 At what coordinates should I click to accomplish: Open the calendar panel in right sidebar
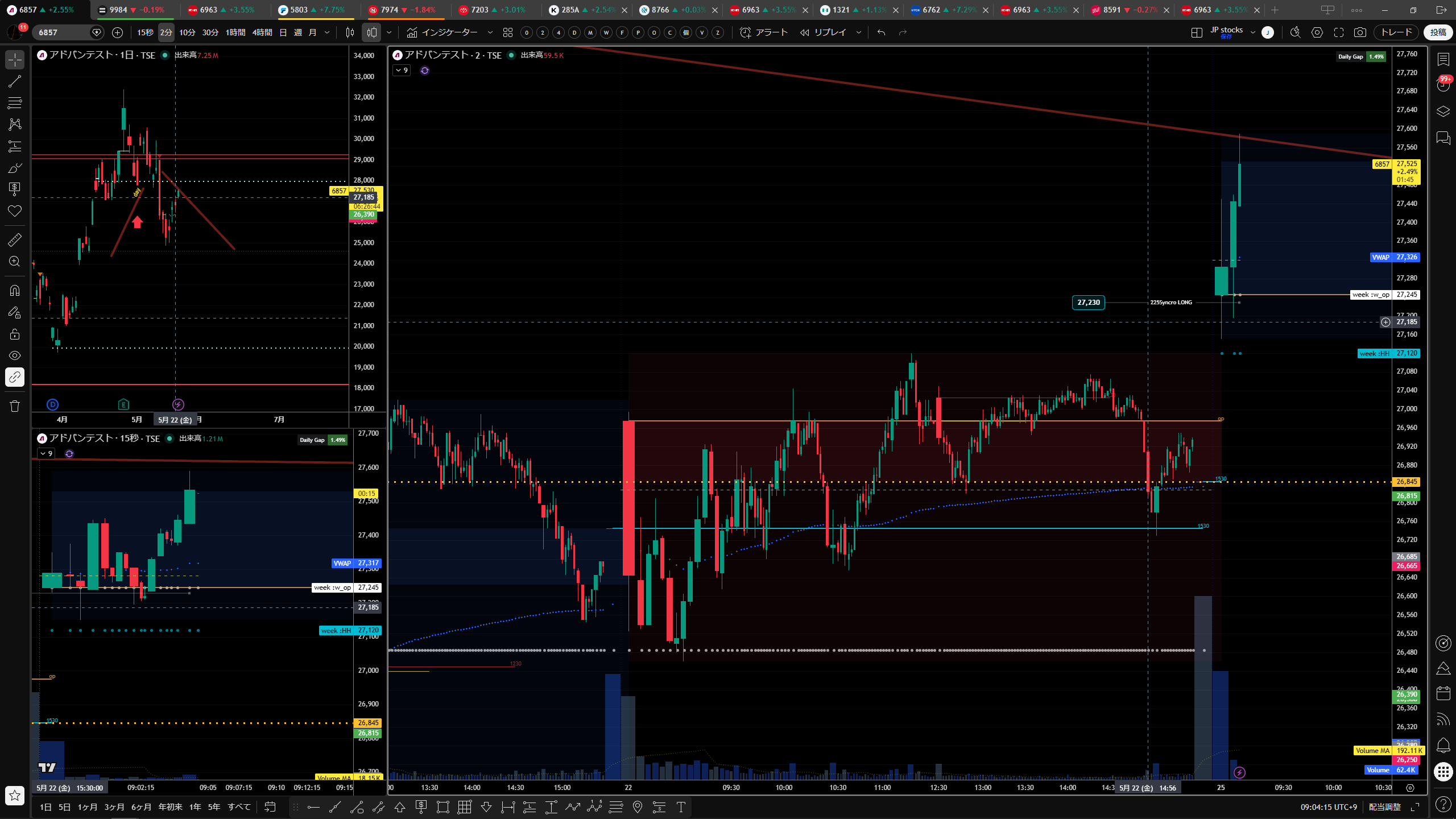point(1443,693)
